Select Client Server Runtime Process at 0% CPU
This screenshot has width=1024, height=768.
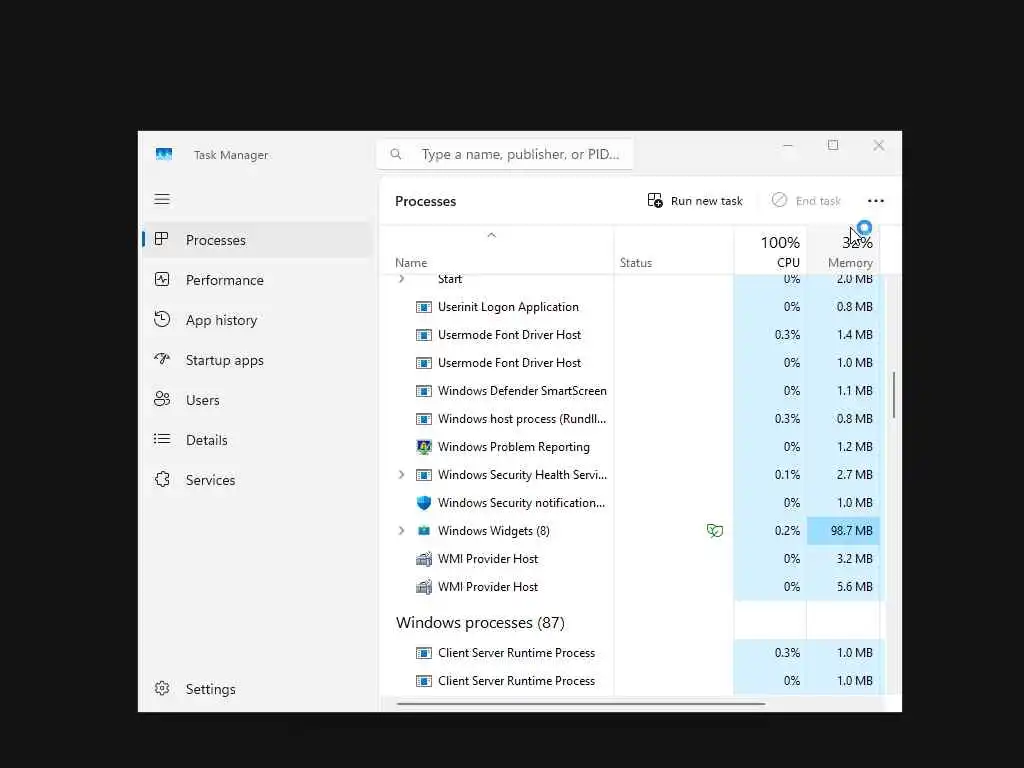point(632,681)
